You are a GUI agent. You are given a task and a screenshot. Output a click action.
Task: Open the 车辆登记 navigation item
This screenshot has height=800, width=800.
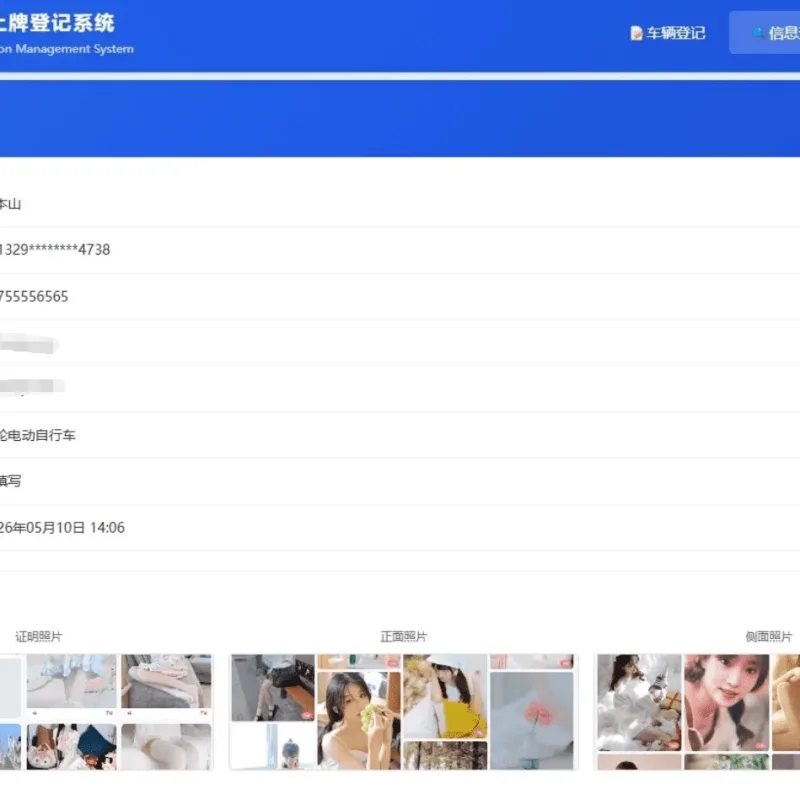[x=668, y=33]
